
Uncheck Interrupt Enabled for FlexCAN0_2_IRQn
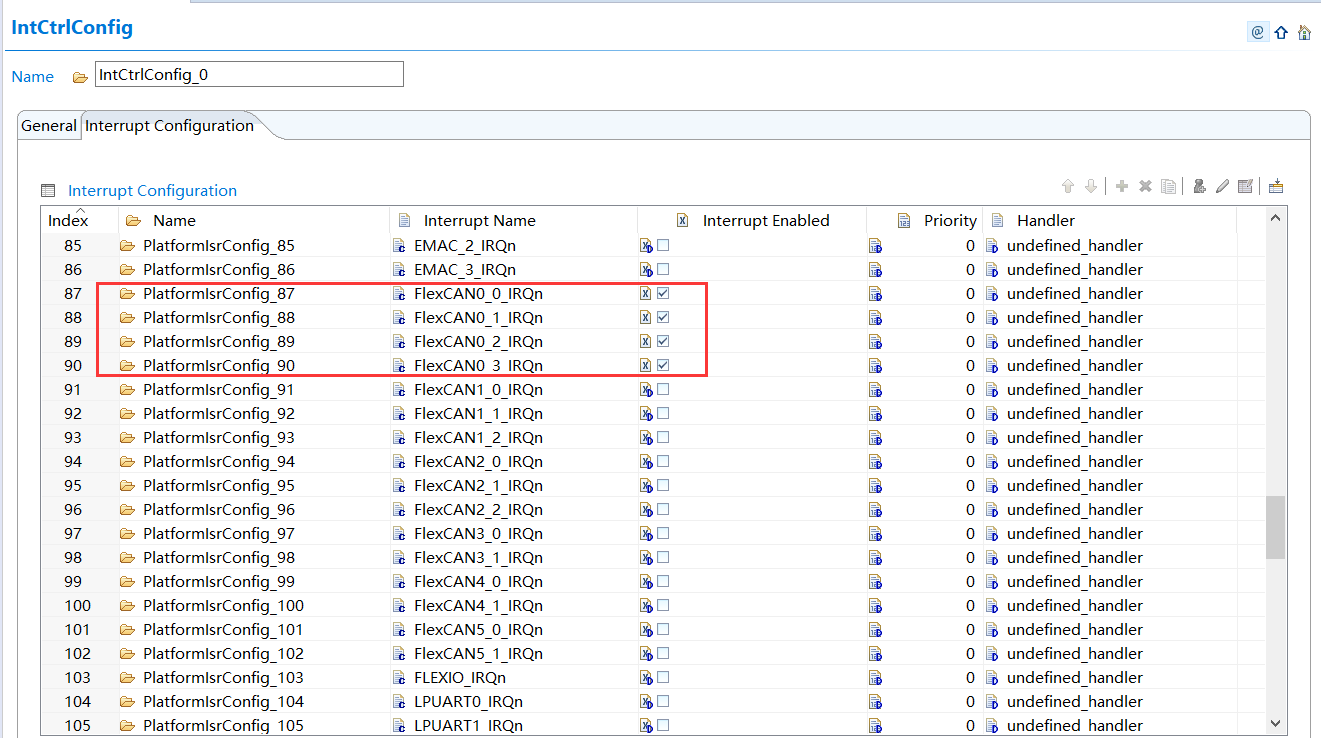663,342
